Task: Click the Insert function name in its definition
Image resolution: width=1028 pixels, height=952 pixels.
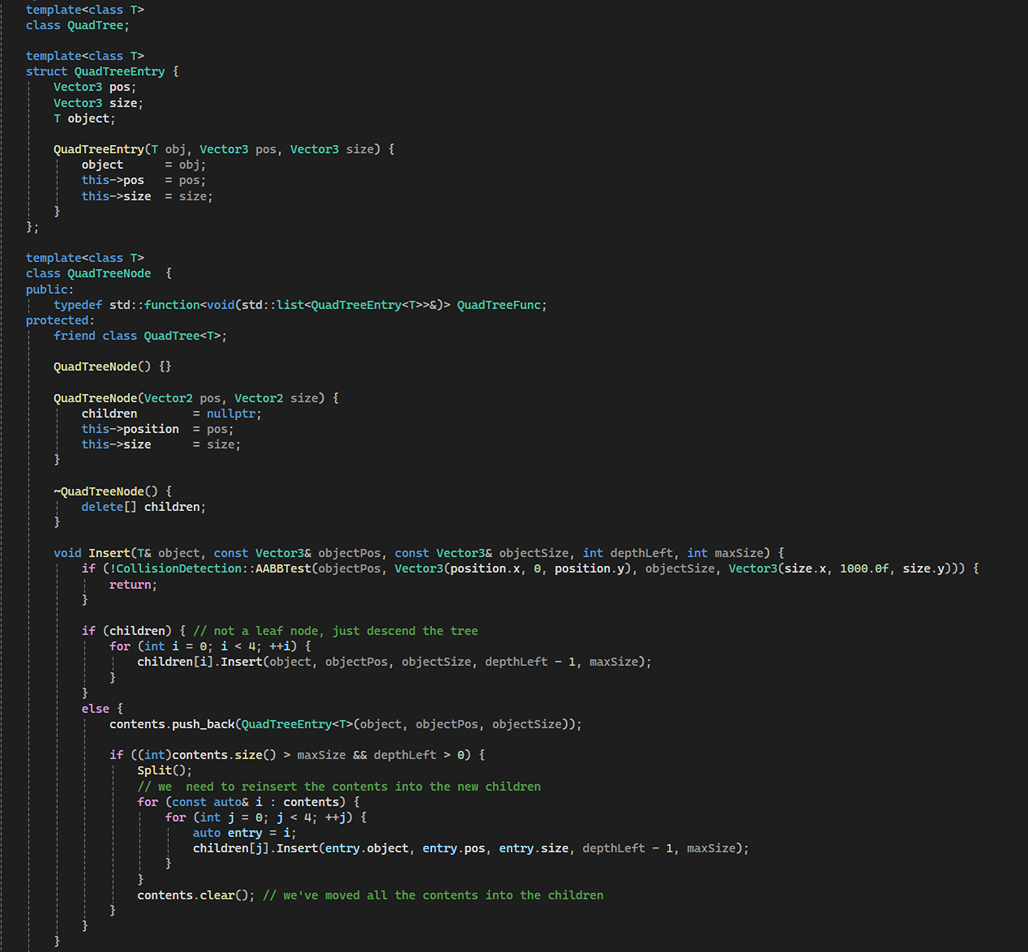Action: click(109, 553)
